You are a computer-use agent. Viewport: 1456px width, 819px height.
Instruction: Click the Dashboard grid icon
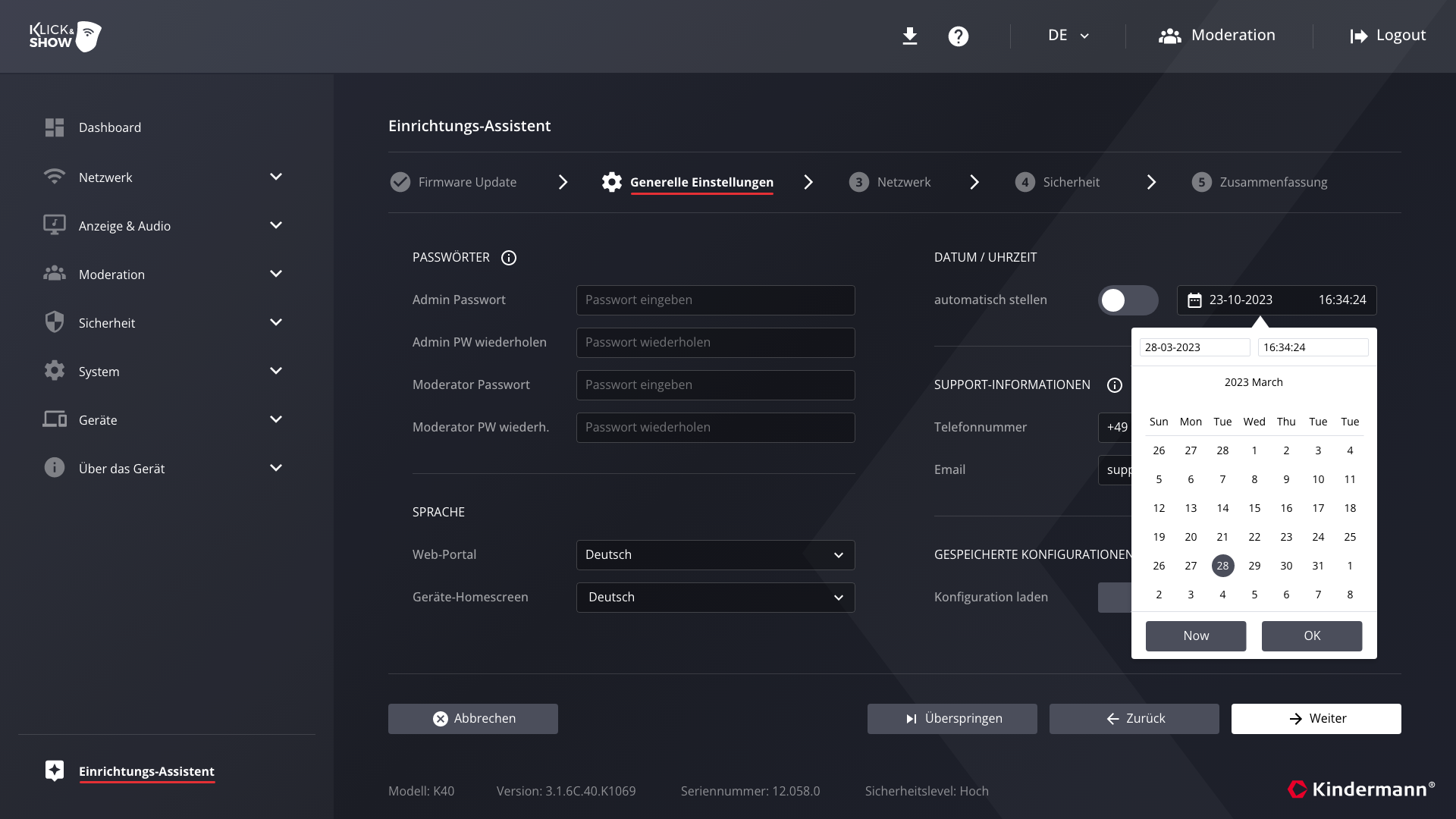point(55,127)
